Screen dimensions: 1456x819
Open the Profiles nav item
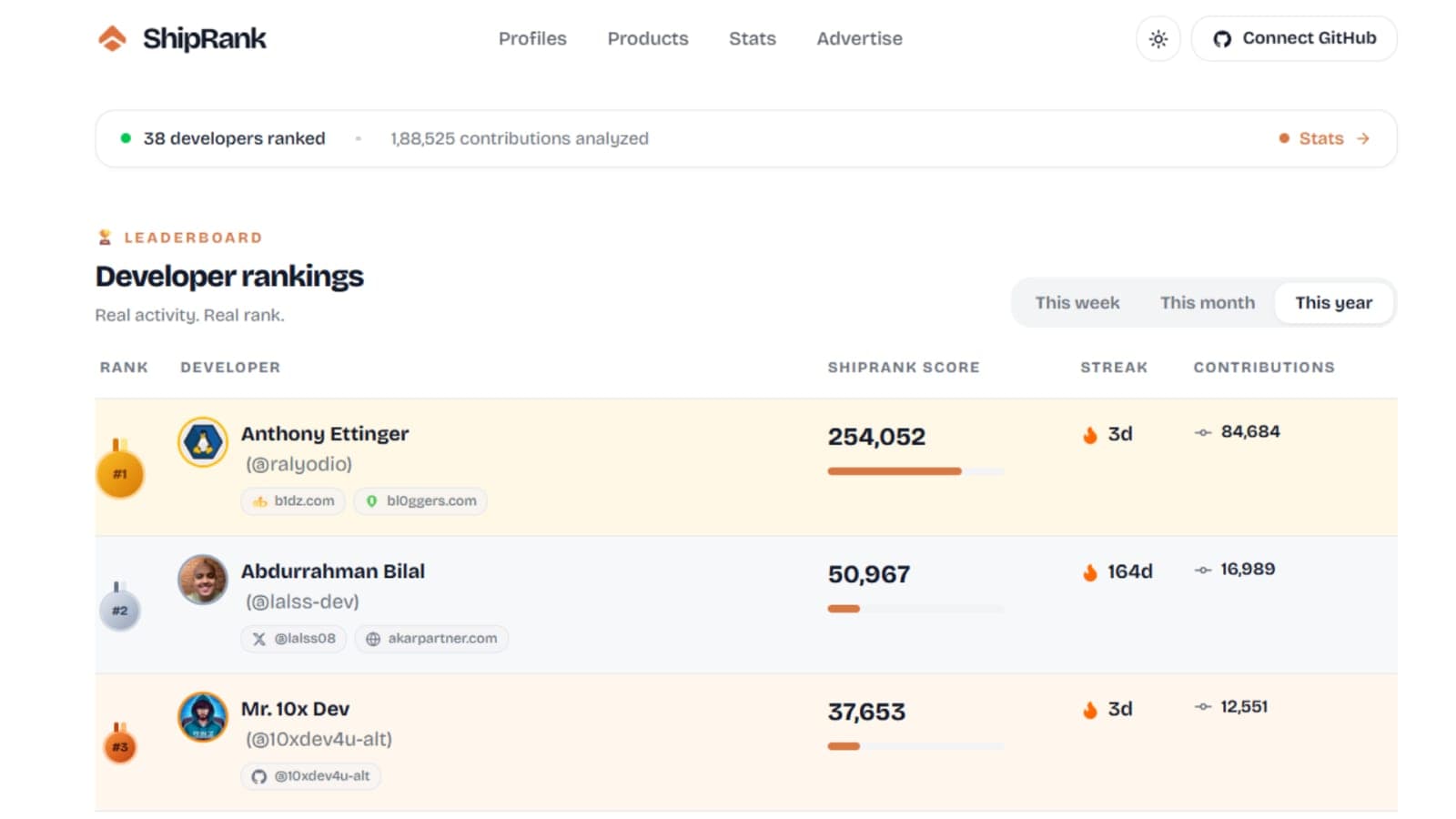click(532, 38)
